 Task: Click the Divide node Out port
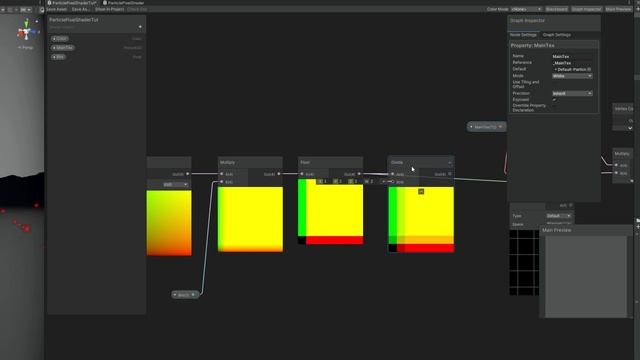450,174
